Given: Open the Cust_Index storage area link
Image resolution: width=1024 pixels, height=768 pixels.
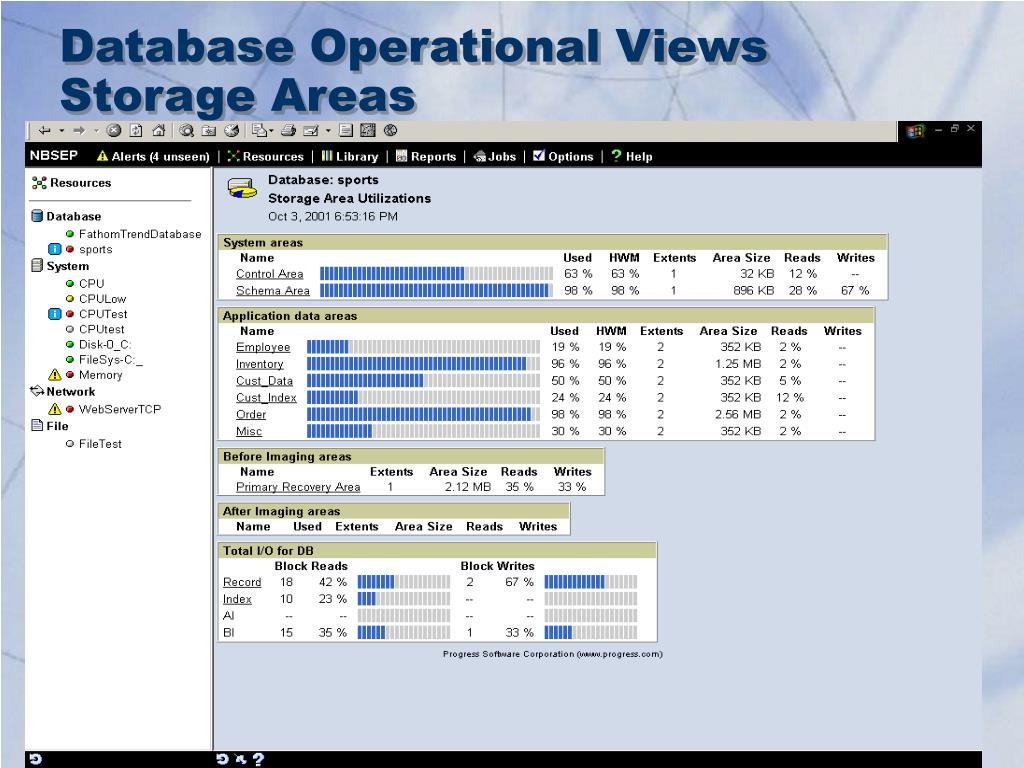Looking at the screenshot, I should 266,398.
